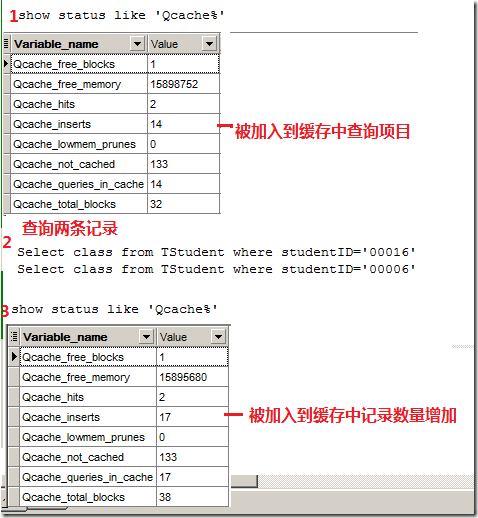Select value 15895680 in lower table
478x518 pixels.
click(193, 377)
